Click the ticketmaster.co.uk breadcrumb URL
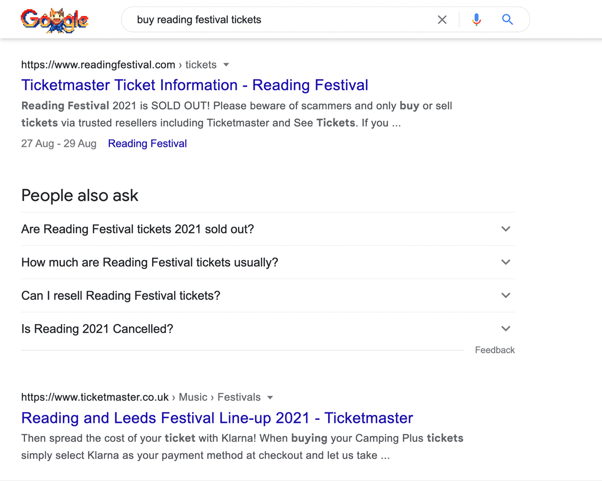The image size is (602, 481). coord(95,398)
